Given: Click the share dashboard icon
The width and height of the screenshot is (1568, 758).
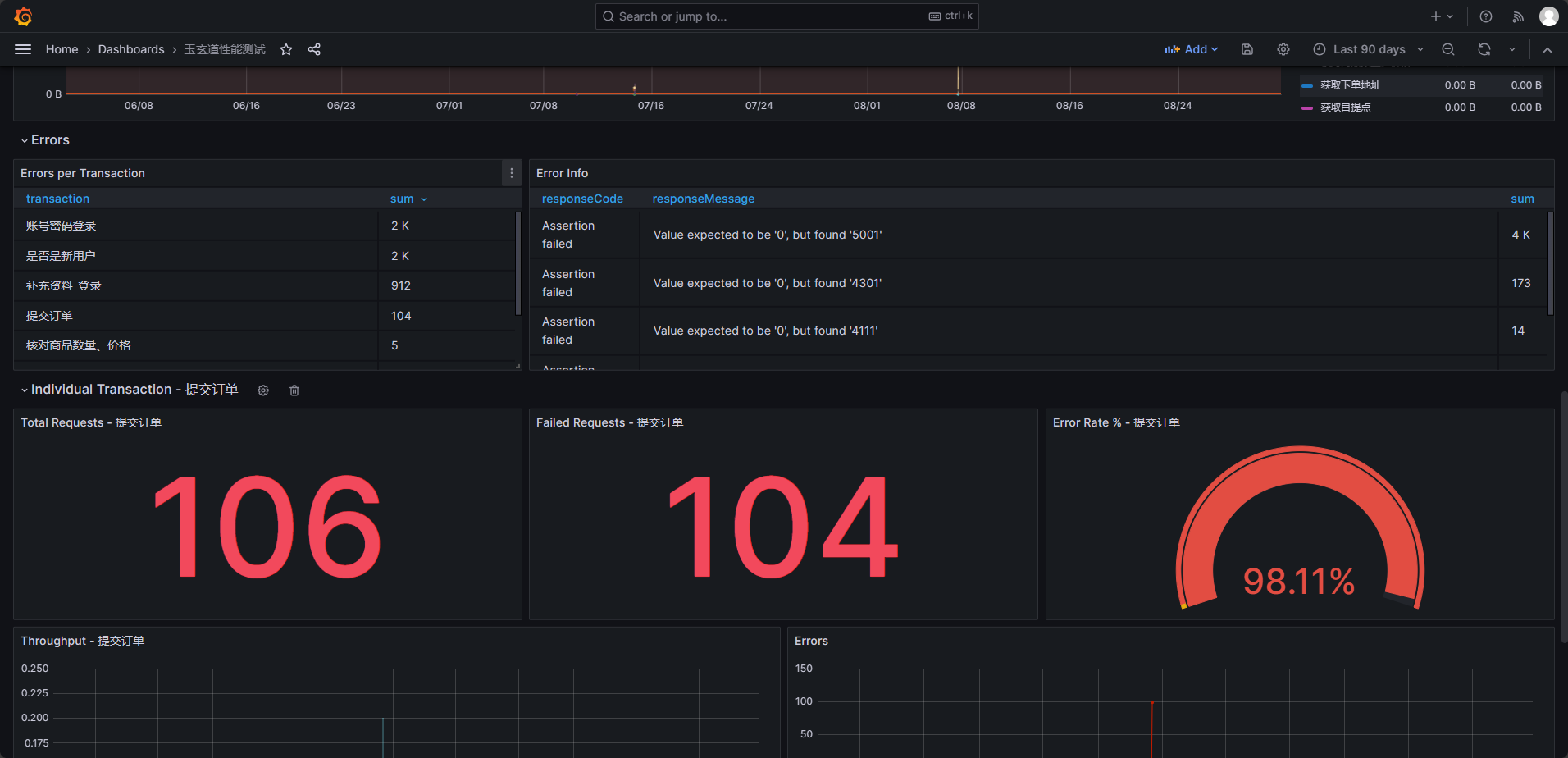Looking at the screenshot, I should tap(314, 49).
